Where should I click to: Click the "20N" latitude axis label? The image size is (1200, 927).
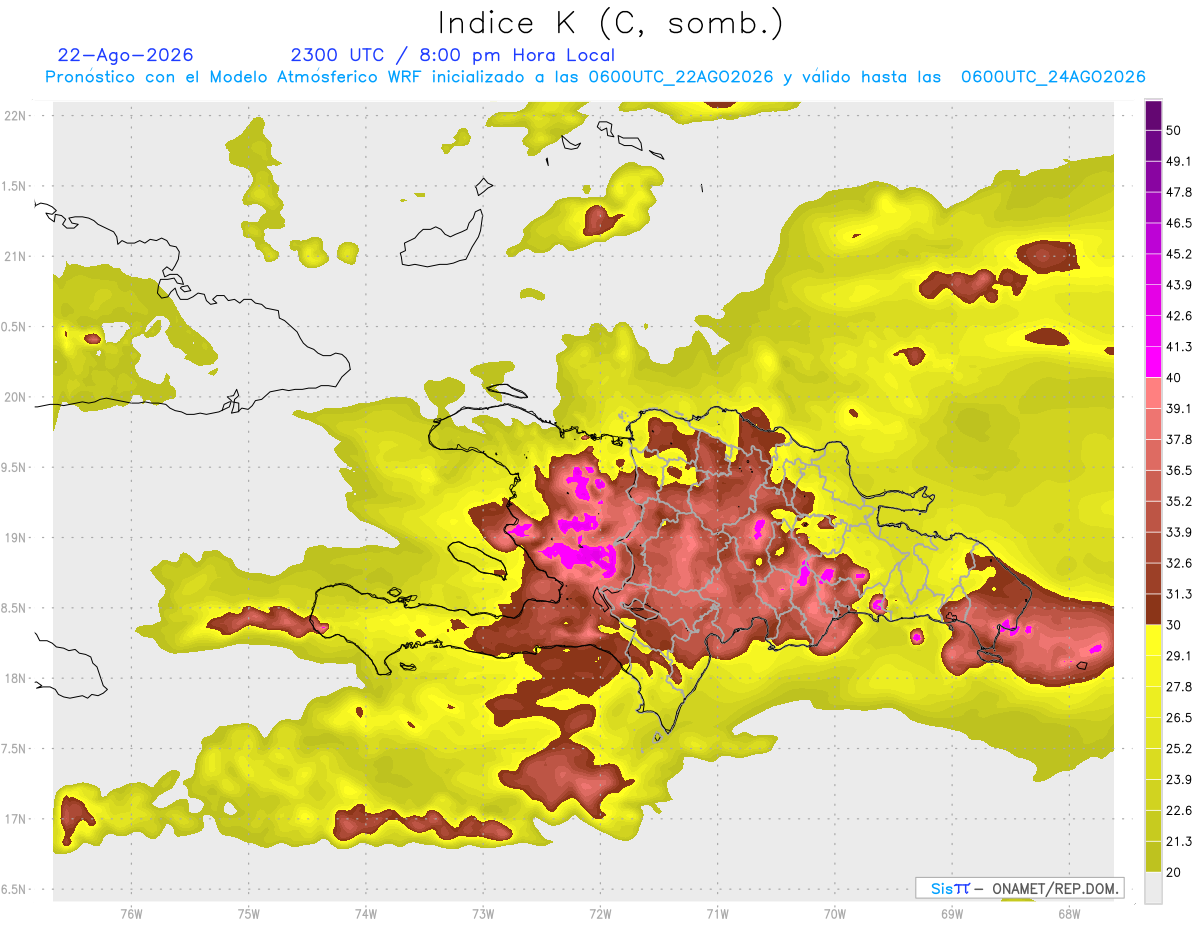[16, 397]
